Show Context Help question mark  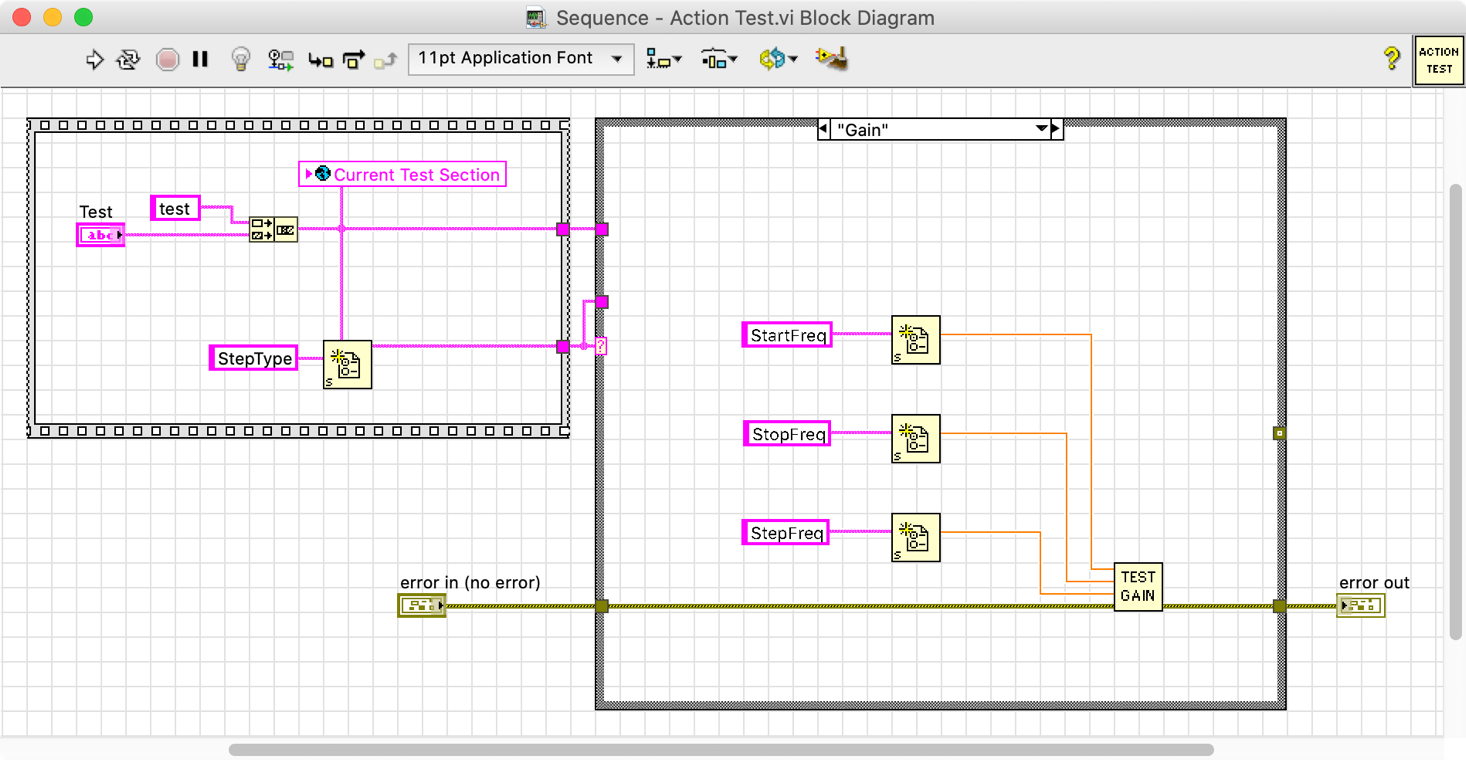tap(1391, 59)
